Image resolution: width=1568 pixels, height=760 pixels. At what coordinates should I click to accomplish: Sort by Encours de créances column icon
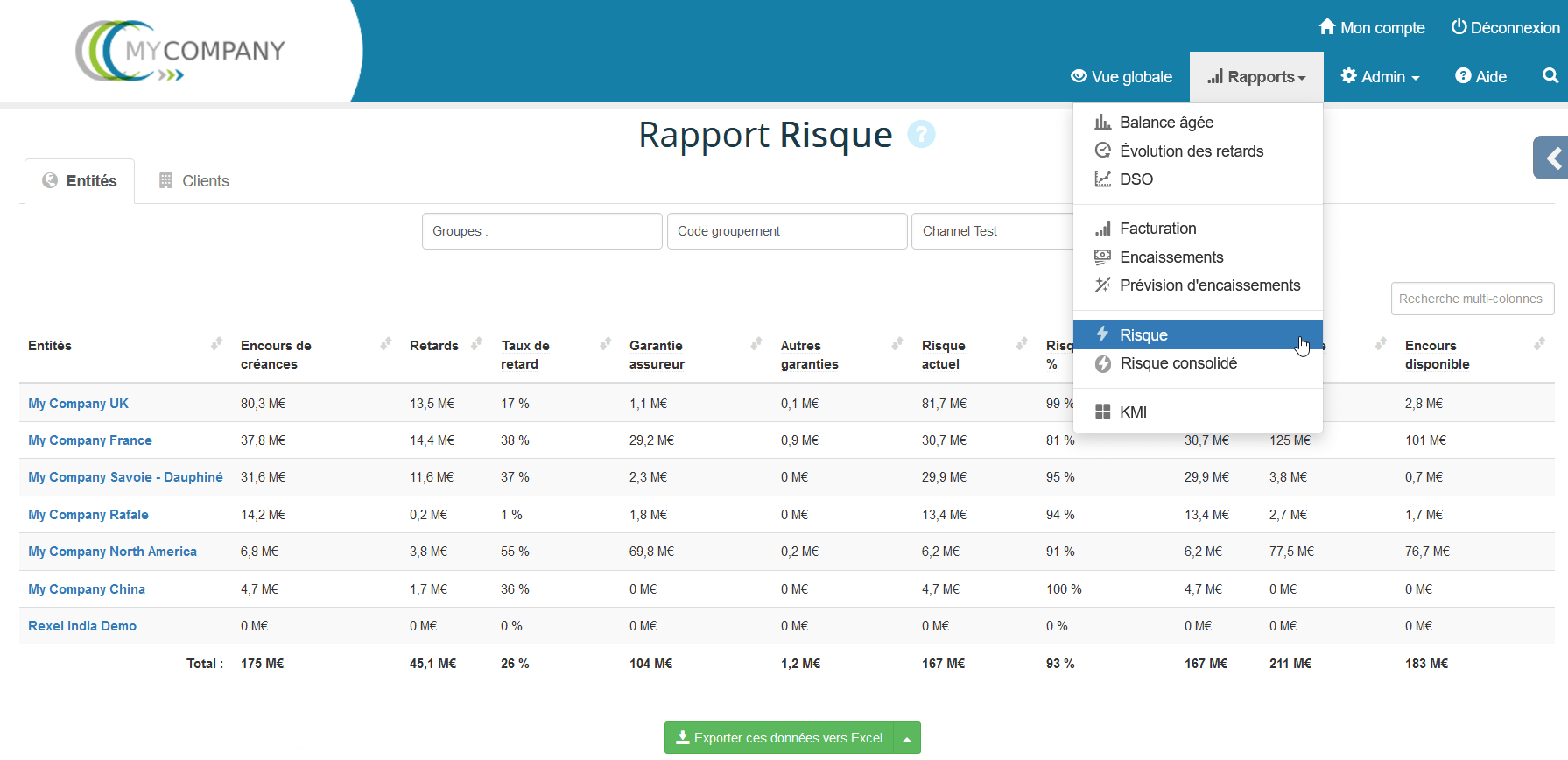(385, 344)
